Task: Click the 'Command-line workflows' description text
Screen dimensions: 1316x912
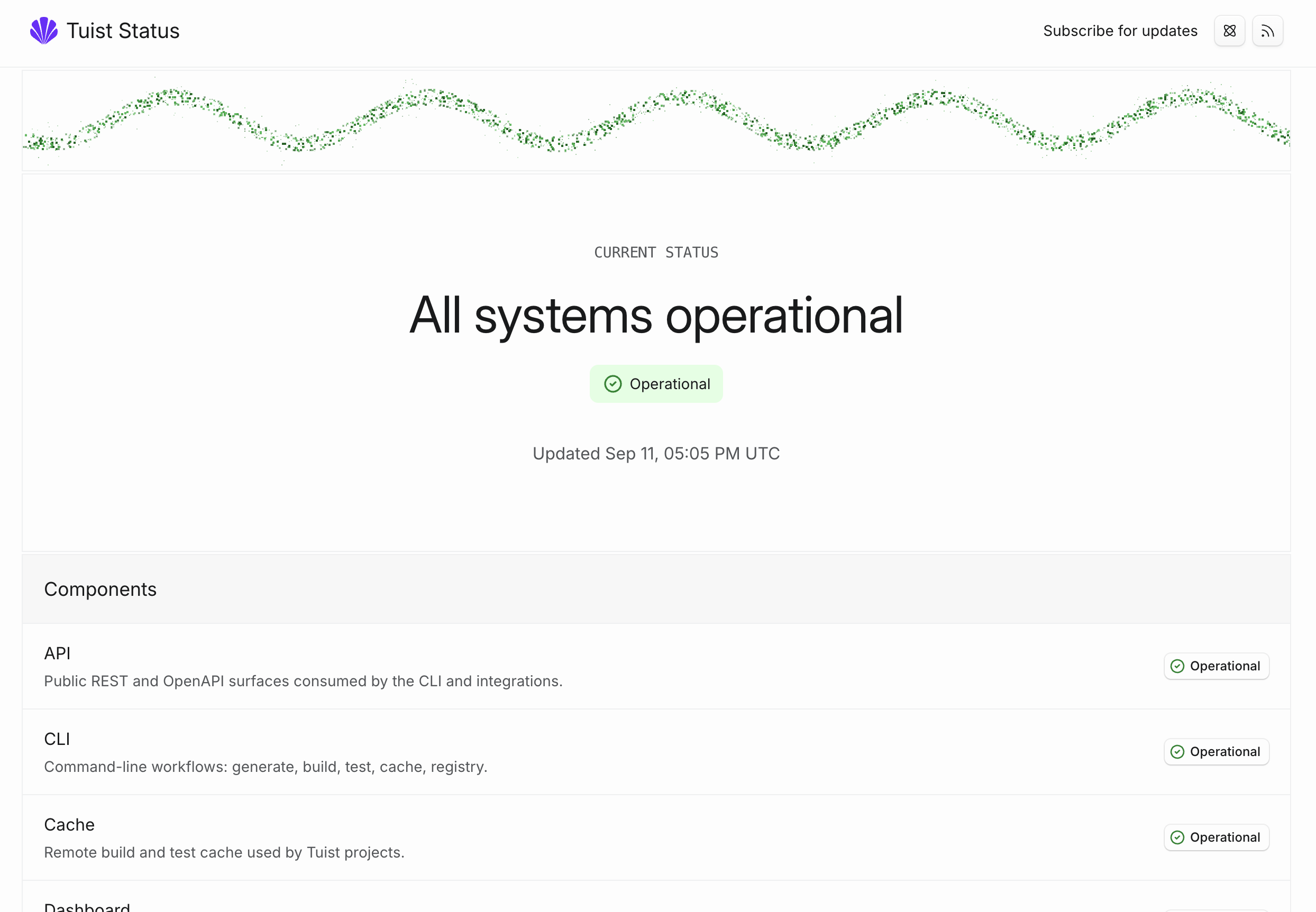Action: click(x=266, y=767)
